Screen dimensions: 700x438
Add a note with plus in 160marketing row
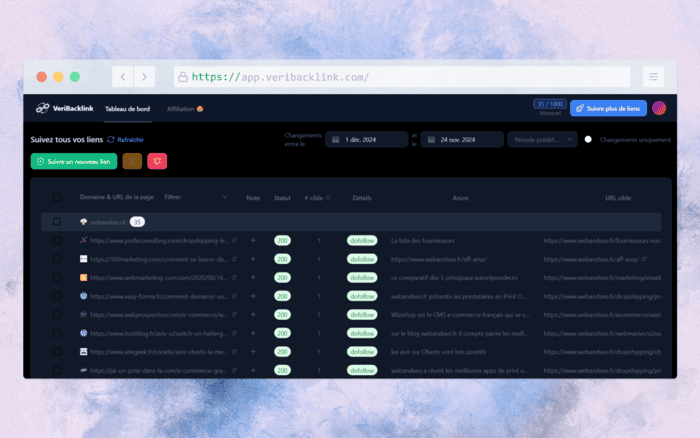pos(253,259)
